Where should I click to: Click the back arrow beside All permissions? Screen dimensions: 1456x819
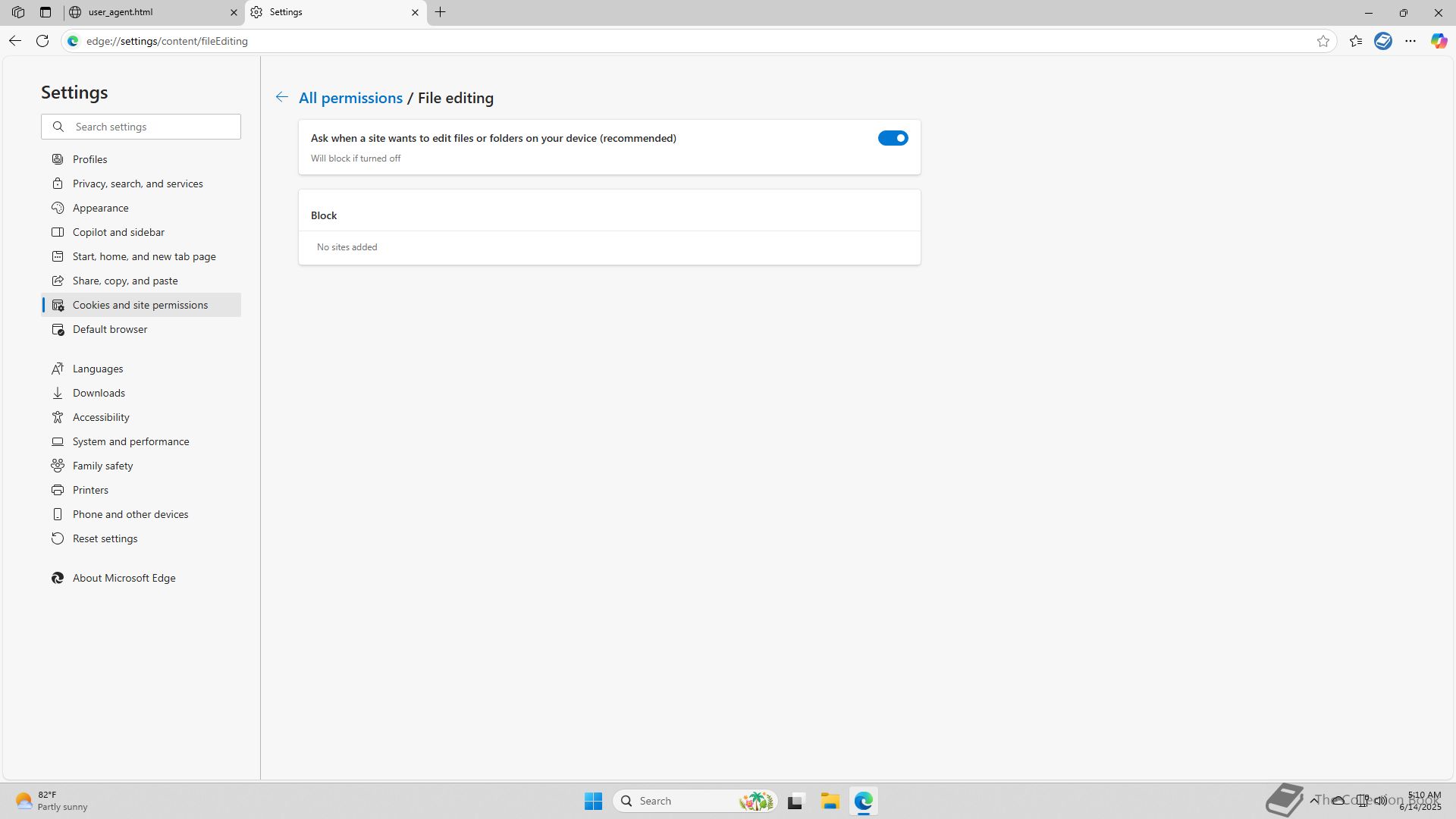[281, 97]
